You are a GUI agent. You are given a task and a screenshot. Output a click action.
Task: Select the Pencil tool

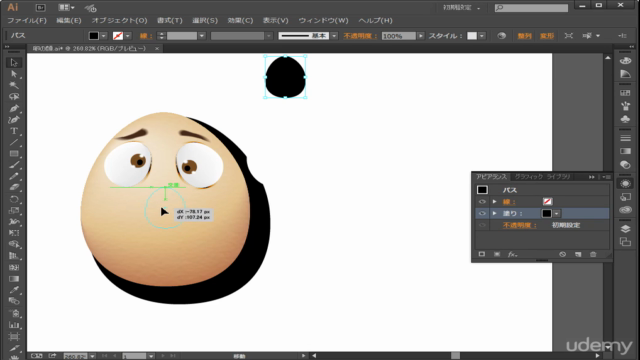(14, 176)
